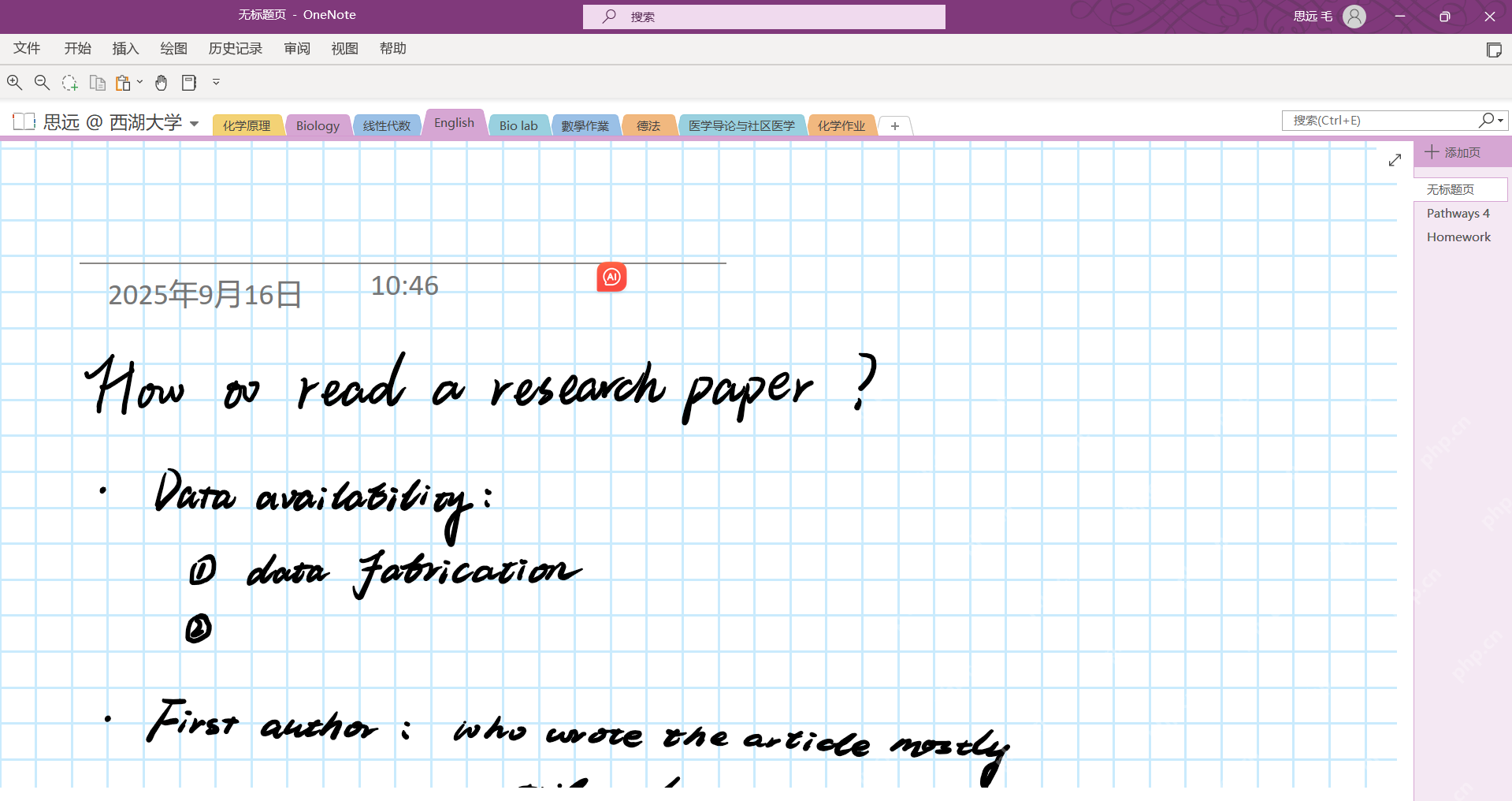Click the title bar 搜索 search box

pos(764,17)
